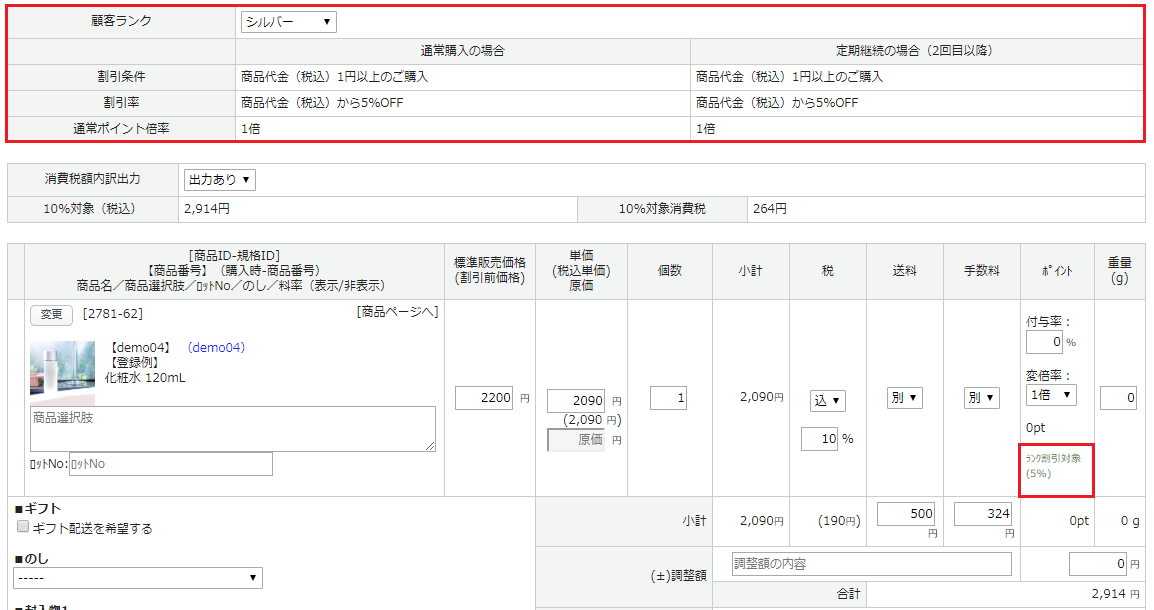Click the 付与率 point rate field
Image resolution: width=1154 pixels, height=610 pixels.
click(1044, 342)
